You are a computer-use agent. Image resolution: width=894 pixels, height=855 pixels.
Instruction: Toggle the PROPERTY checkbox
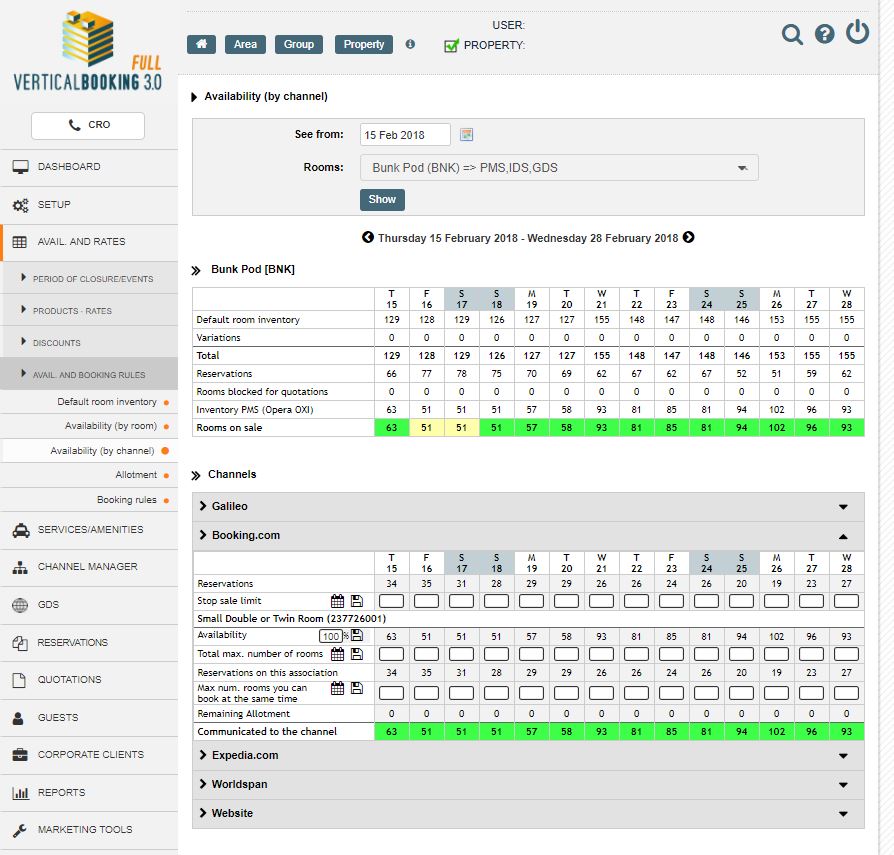pyautogui.click(x=451, y=46)
